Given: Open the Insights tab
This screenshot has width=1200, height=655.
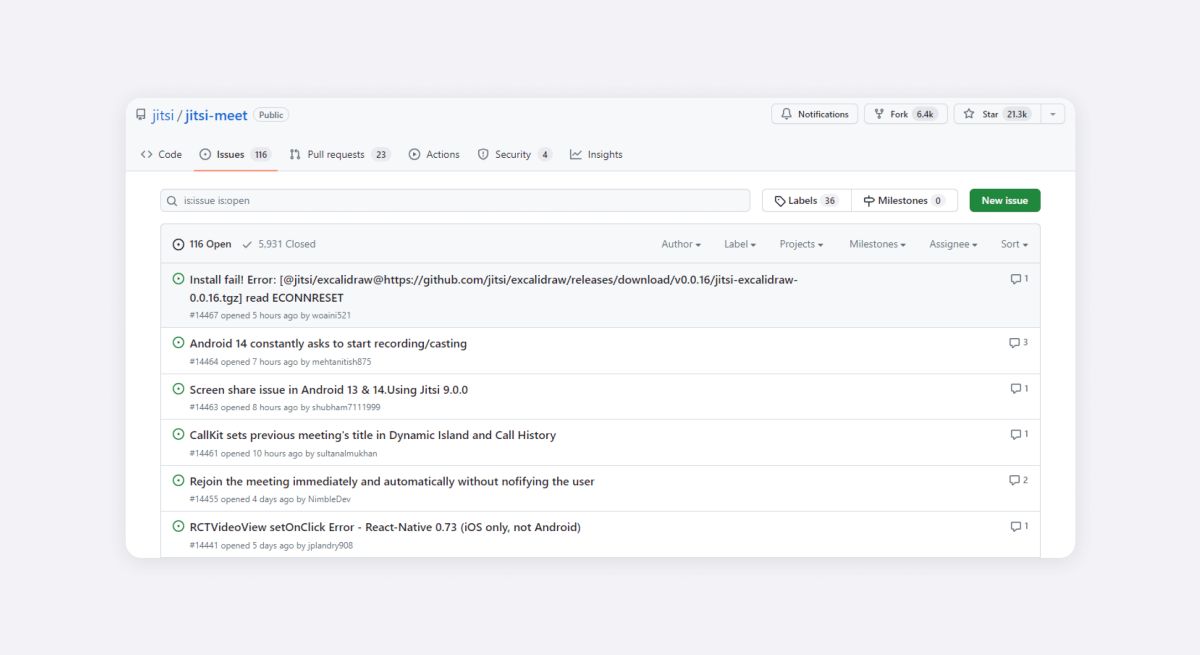Looking at the screenshot, I should tap(596, 155).
